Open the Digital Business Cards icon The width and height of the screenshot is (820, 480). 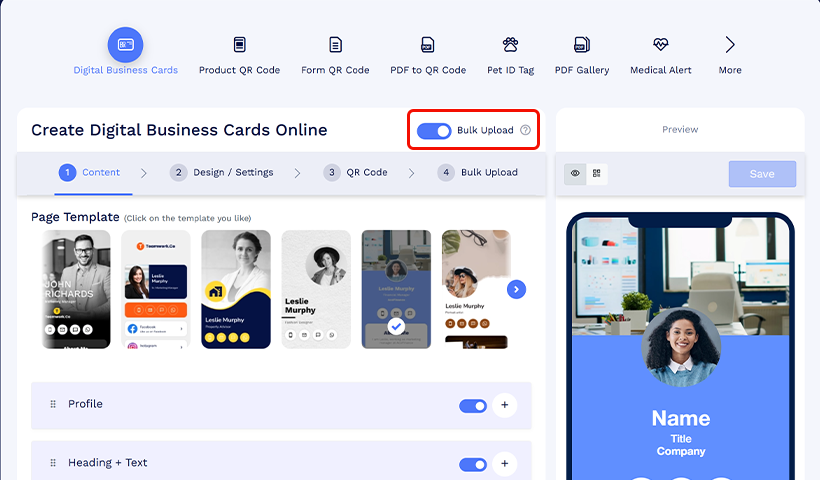pos(126,45)
